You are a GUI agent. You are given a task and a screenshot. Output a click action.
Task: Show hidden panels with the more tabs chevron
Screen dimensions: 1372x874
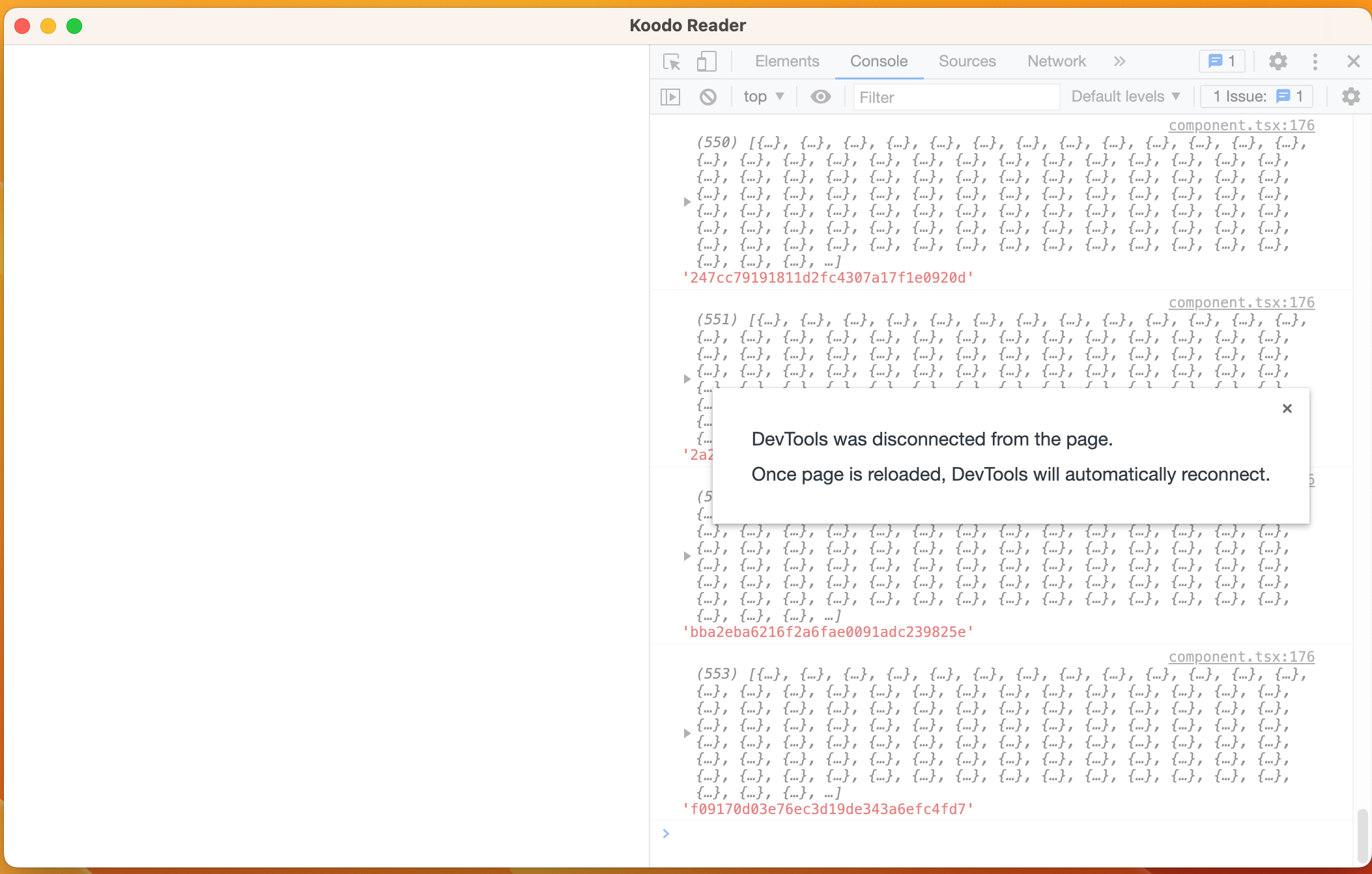1120,61
